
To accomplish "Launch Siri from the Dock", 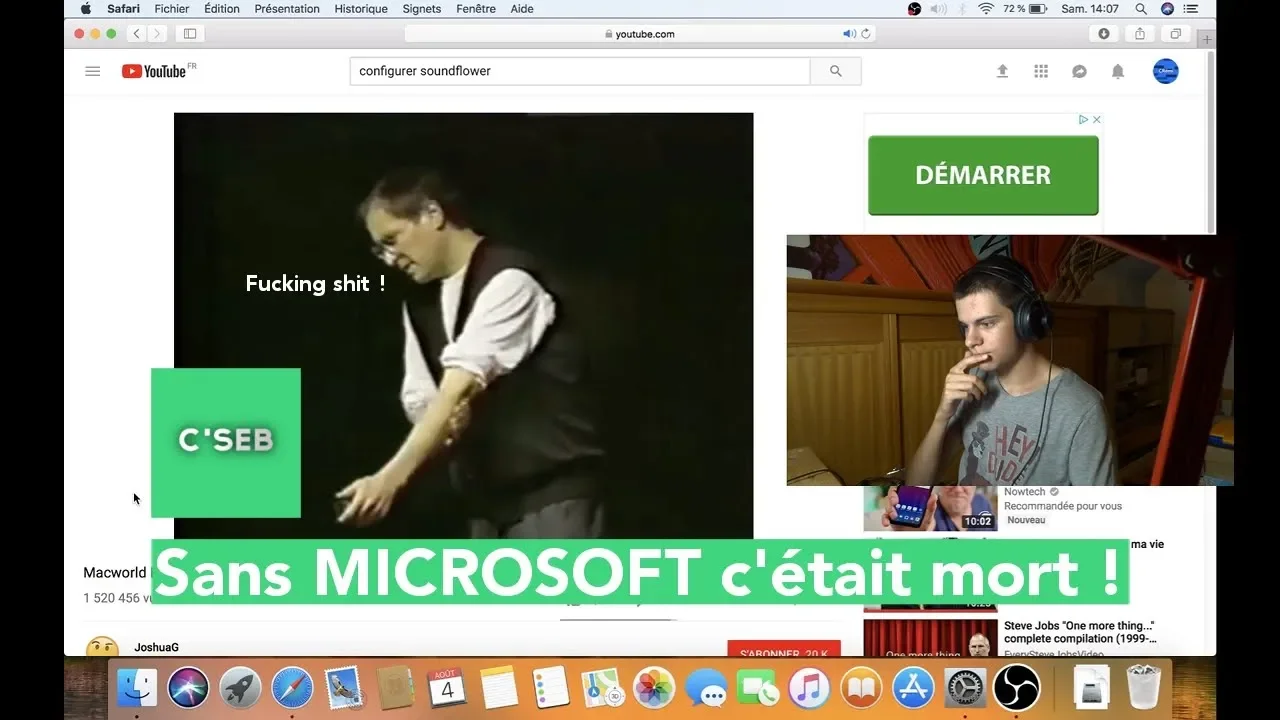I will (188, 687).
